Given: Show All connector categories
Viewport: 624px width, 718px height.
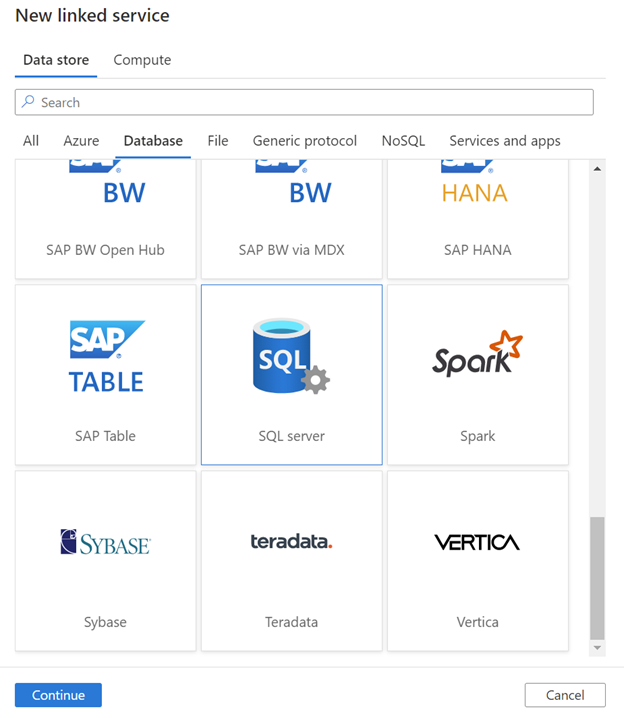Looking at the screenshot, I should coord(31,141).
